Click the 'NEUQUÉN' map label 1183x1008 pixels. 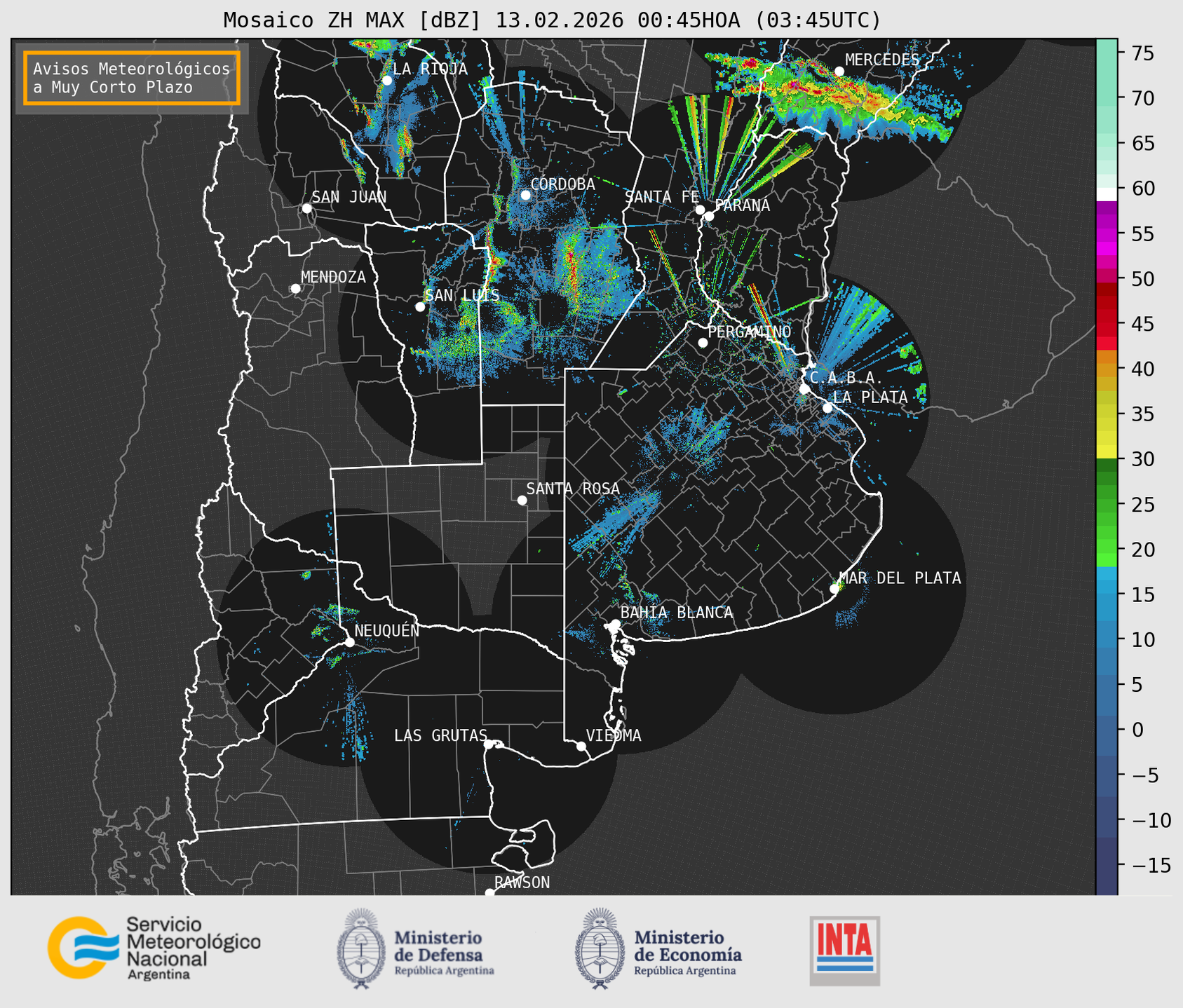[x=387, y=630]
